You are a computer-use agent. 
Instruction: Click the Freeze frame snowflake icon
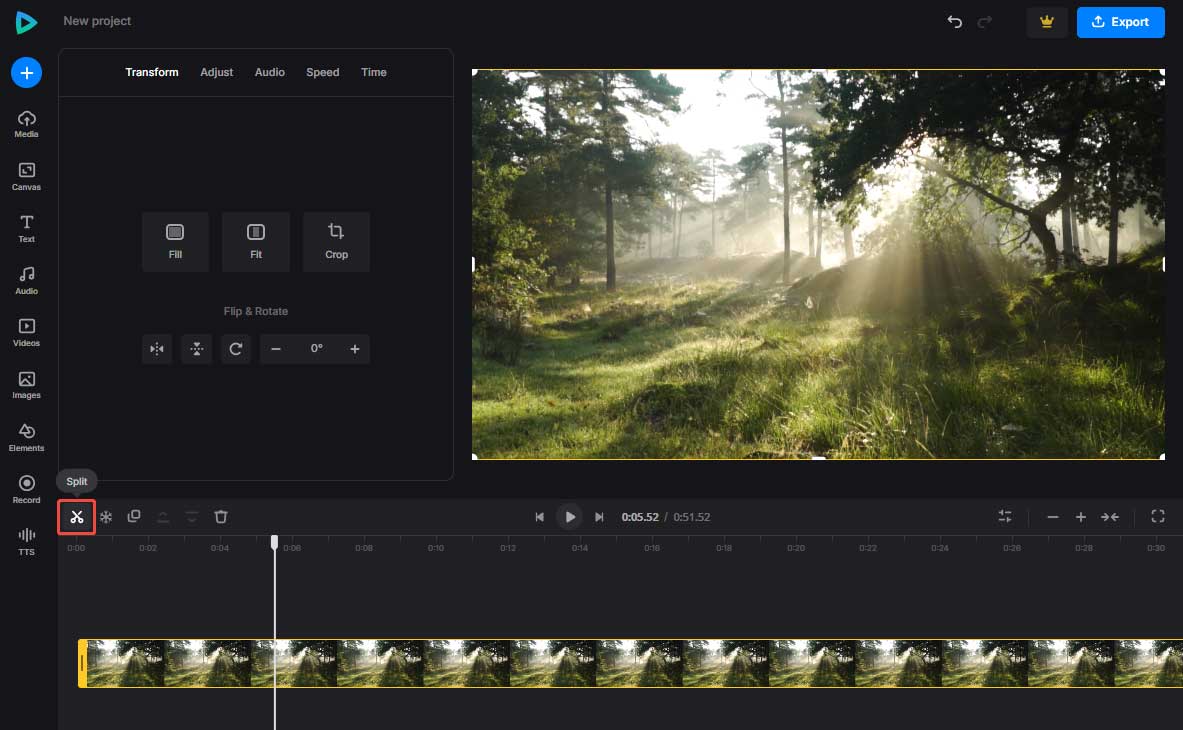coord(106,517)
